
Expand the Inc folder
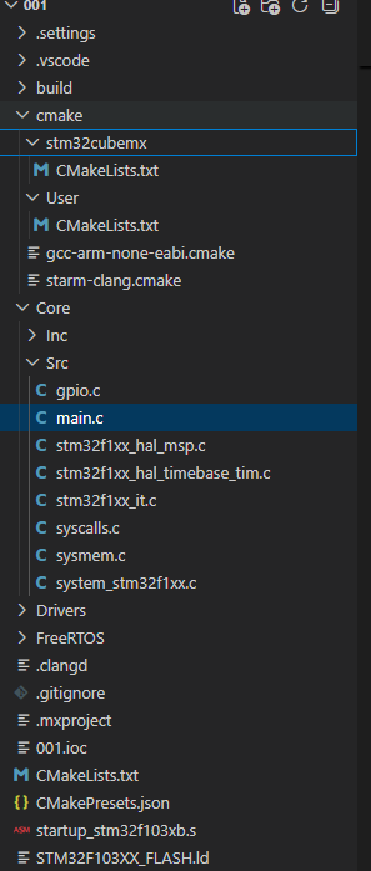pyautogui.click(x=32, y=336)
